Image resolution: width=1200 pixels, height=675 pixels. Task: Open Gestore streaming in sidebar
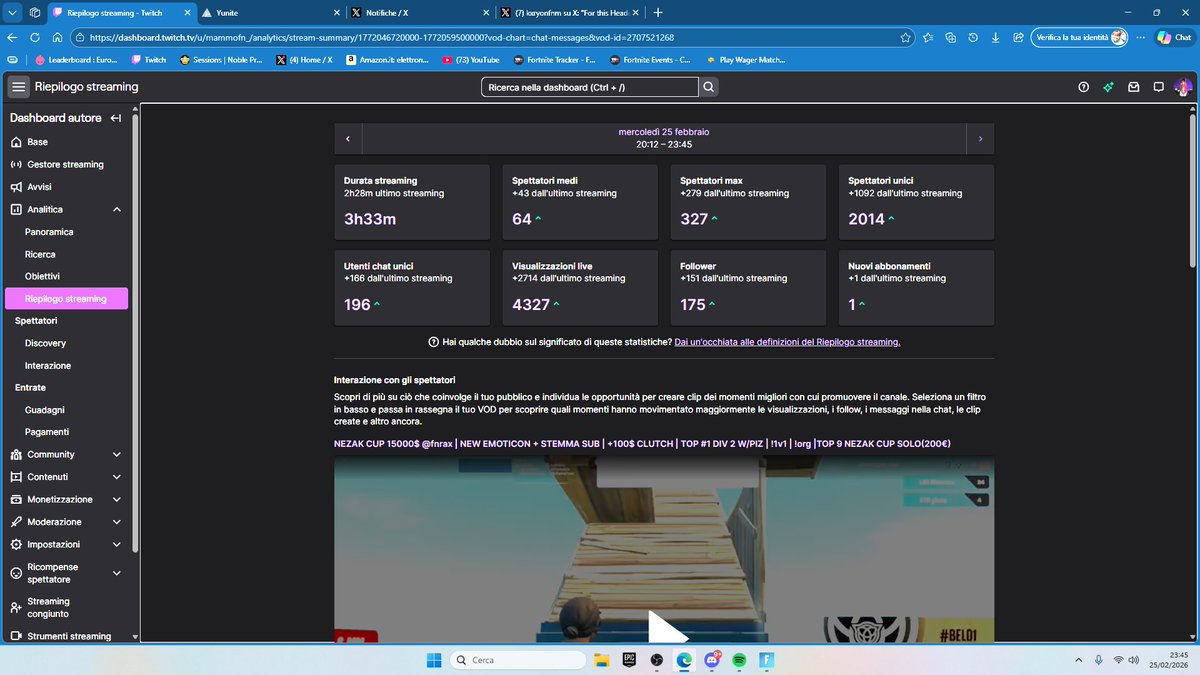[66, 164]
